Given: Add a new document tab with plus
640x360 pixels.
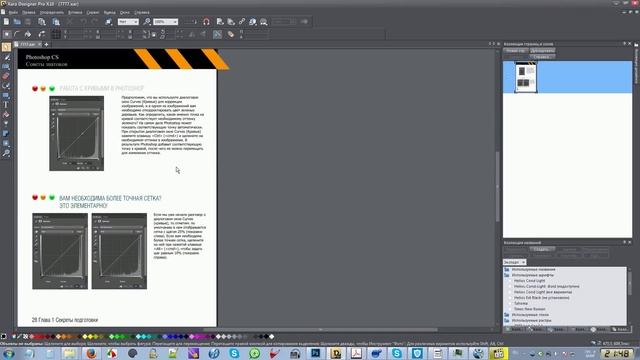Looking at the screenshot, I should 46,44.
